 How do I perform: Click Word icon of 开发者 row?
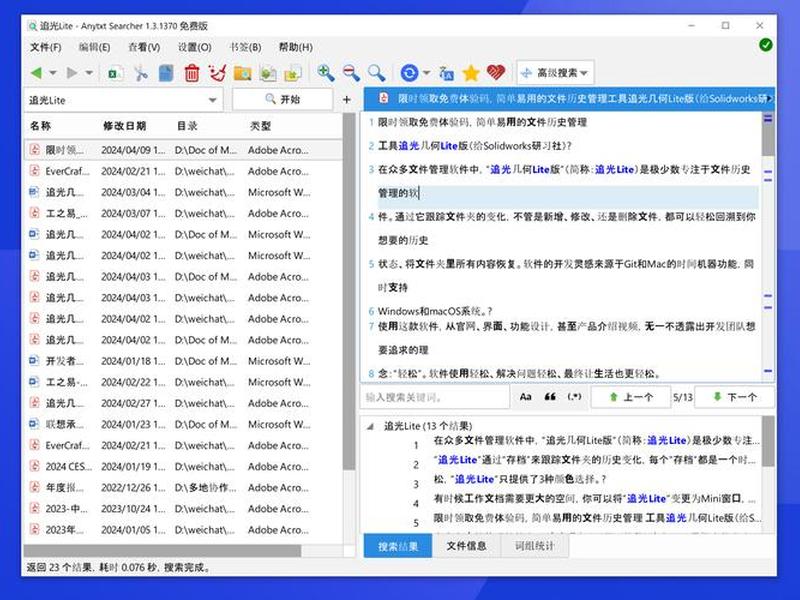34,361
